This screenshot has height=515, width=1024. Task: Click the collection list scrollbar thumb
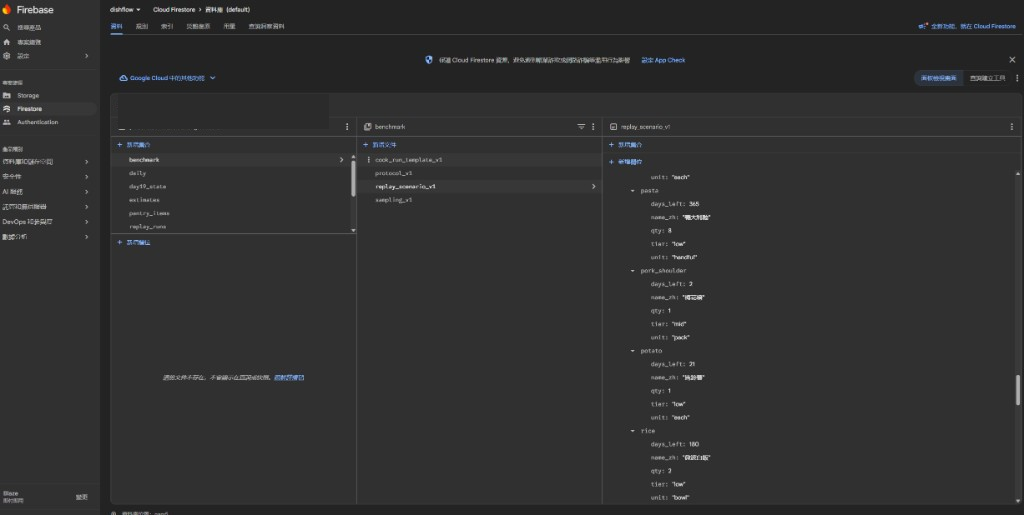[x=353, y=178]
